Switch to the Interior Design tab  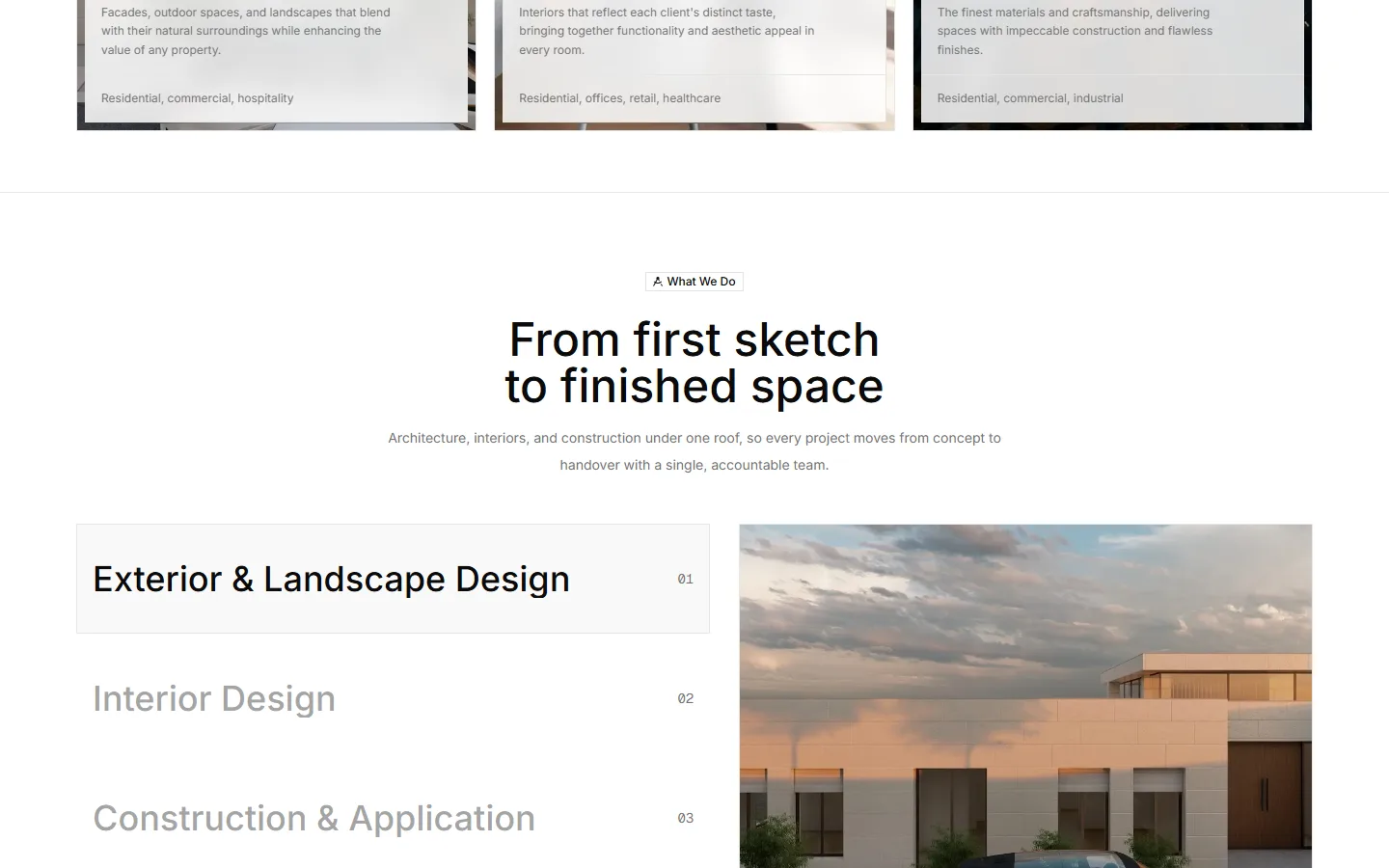point(393,698)
